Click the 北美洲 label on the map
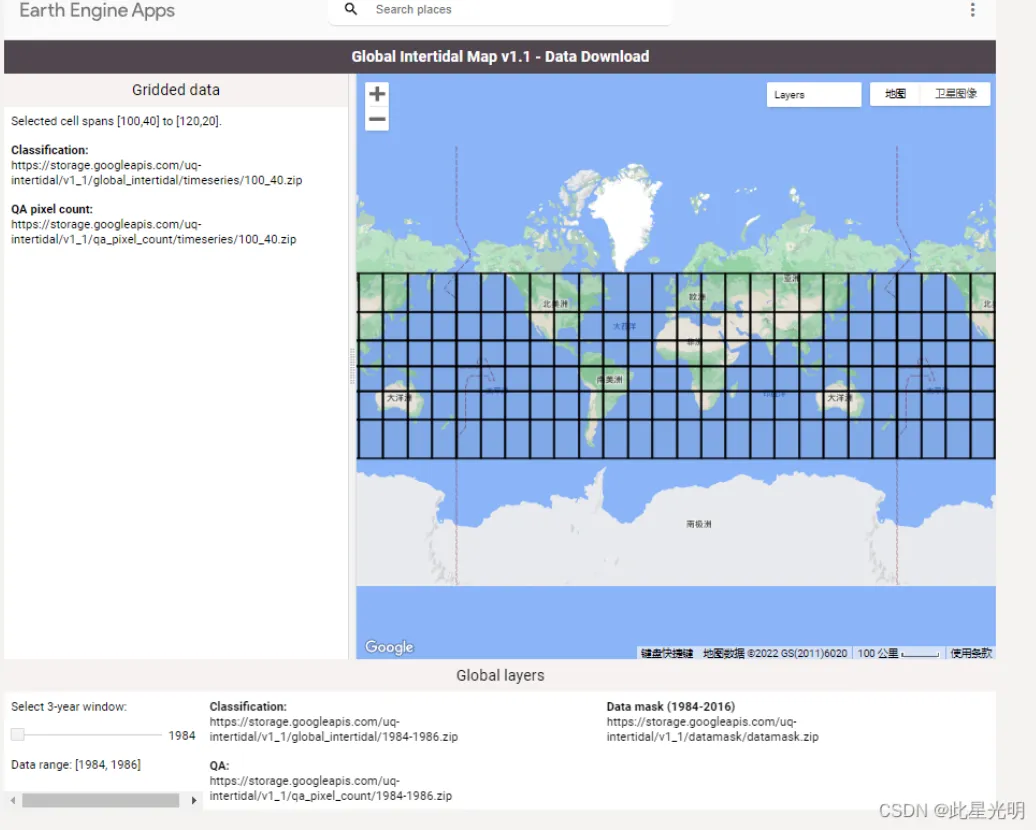Image resolution: width=1036 pixels, height=830 pixels. [555, 304]
